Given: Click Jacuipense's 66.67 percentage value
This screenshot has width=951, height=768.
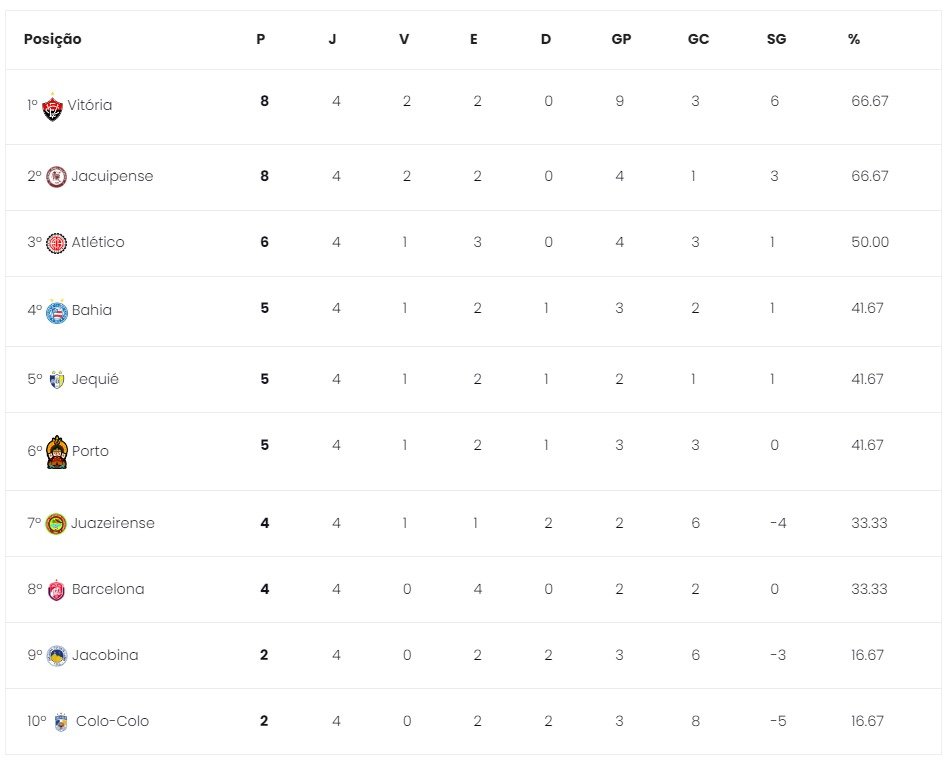Looking at the screenshot, I should [x=869, y=176].
